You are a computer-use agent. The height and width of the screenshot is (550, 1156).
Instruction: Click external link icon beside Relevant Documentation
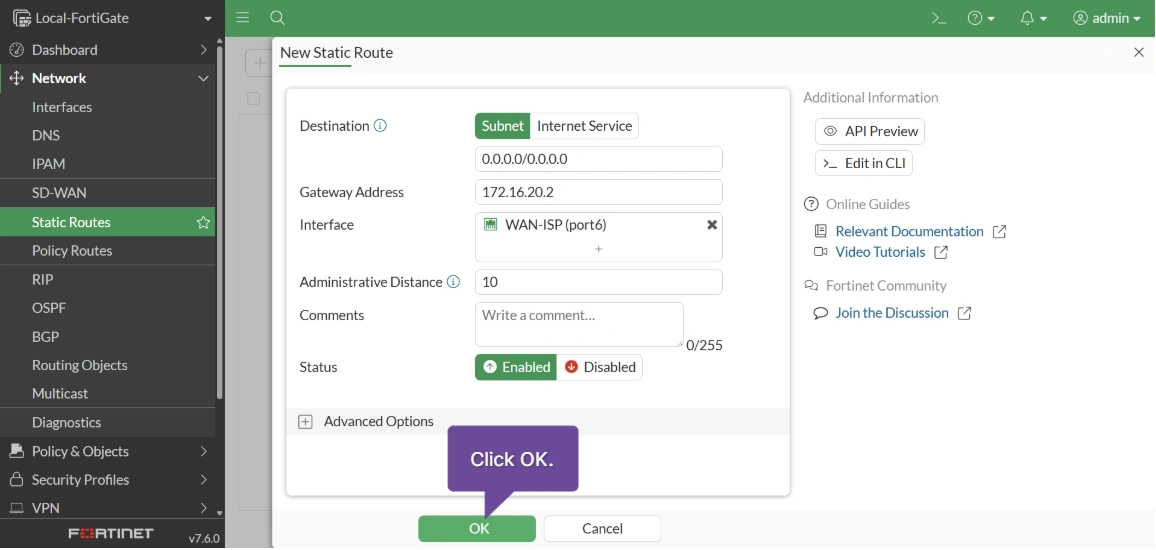click(x=999, y=232)
